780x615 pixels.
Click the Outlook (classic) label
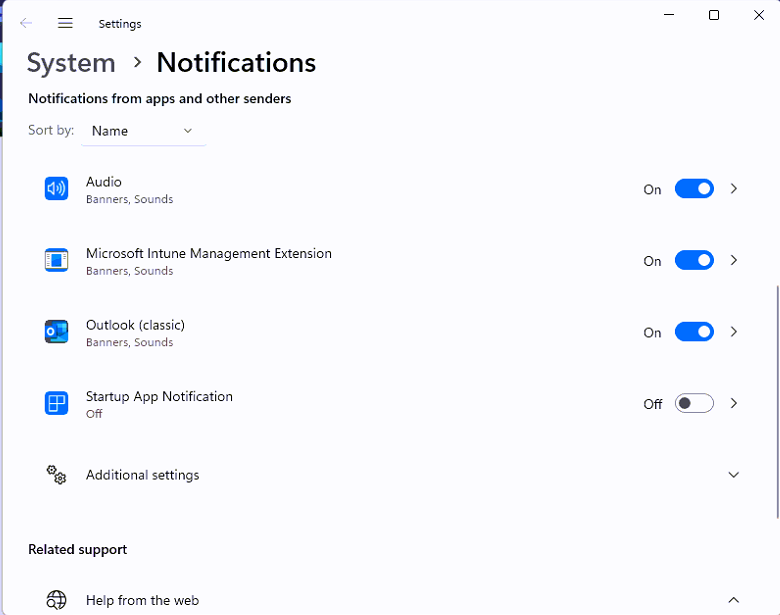tap(135, 325)
